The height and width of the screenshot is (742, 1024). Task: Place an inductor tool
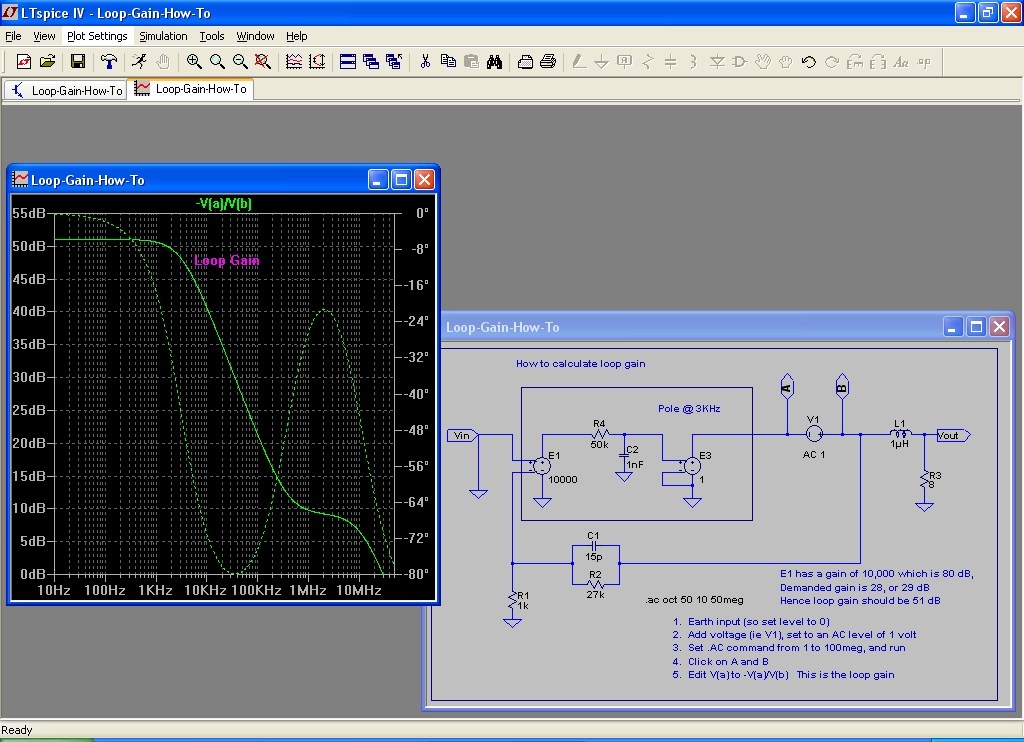(694, 61)
